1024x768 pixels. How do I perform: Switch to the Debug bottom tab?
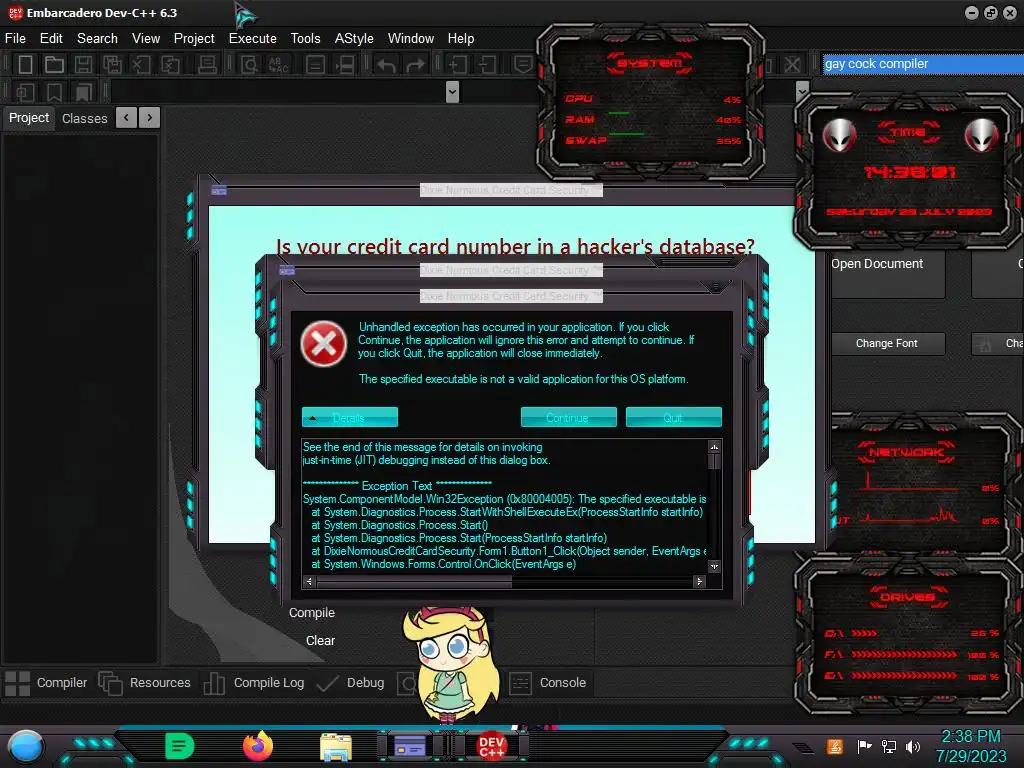point(351,682)
